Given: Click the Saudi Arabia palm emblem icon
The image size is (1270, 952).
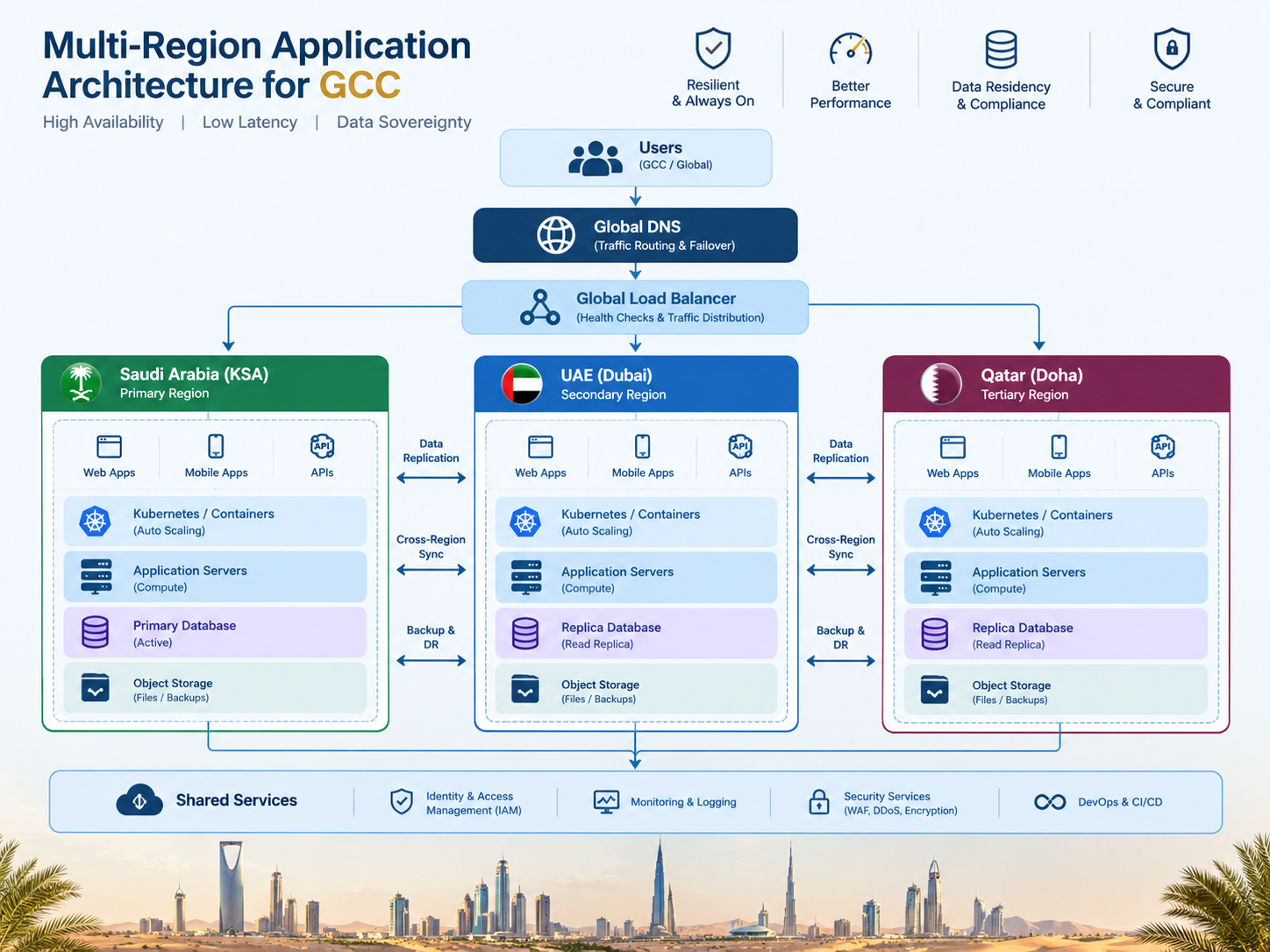Looking at the screenshot, I should tap(82, 383).
